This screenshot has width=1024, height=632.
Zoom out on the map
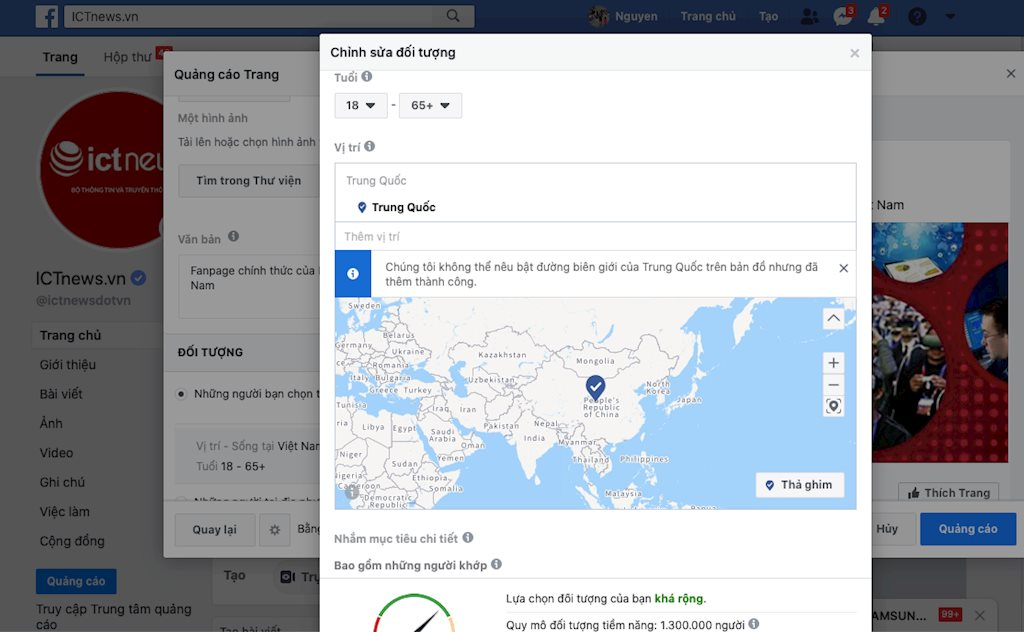(833, 386)
